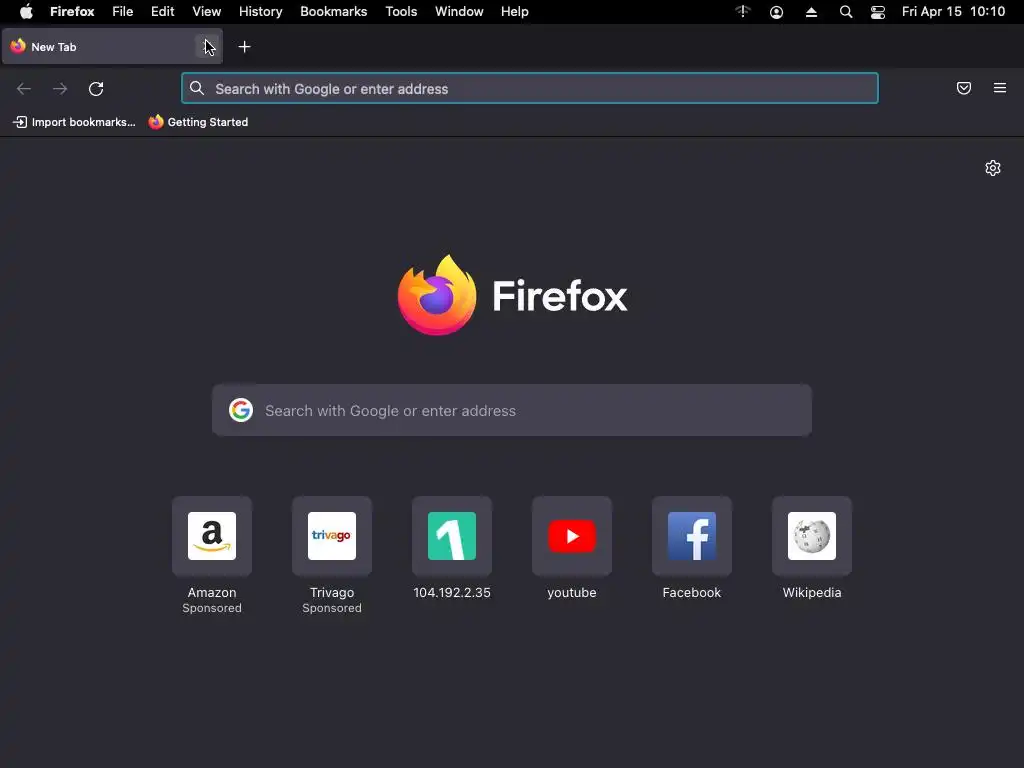The height and width of the screenshot is (768, 1024).
Task: Click the date and time Fri Apr 15
Action: [953, 12]
